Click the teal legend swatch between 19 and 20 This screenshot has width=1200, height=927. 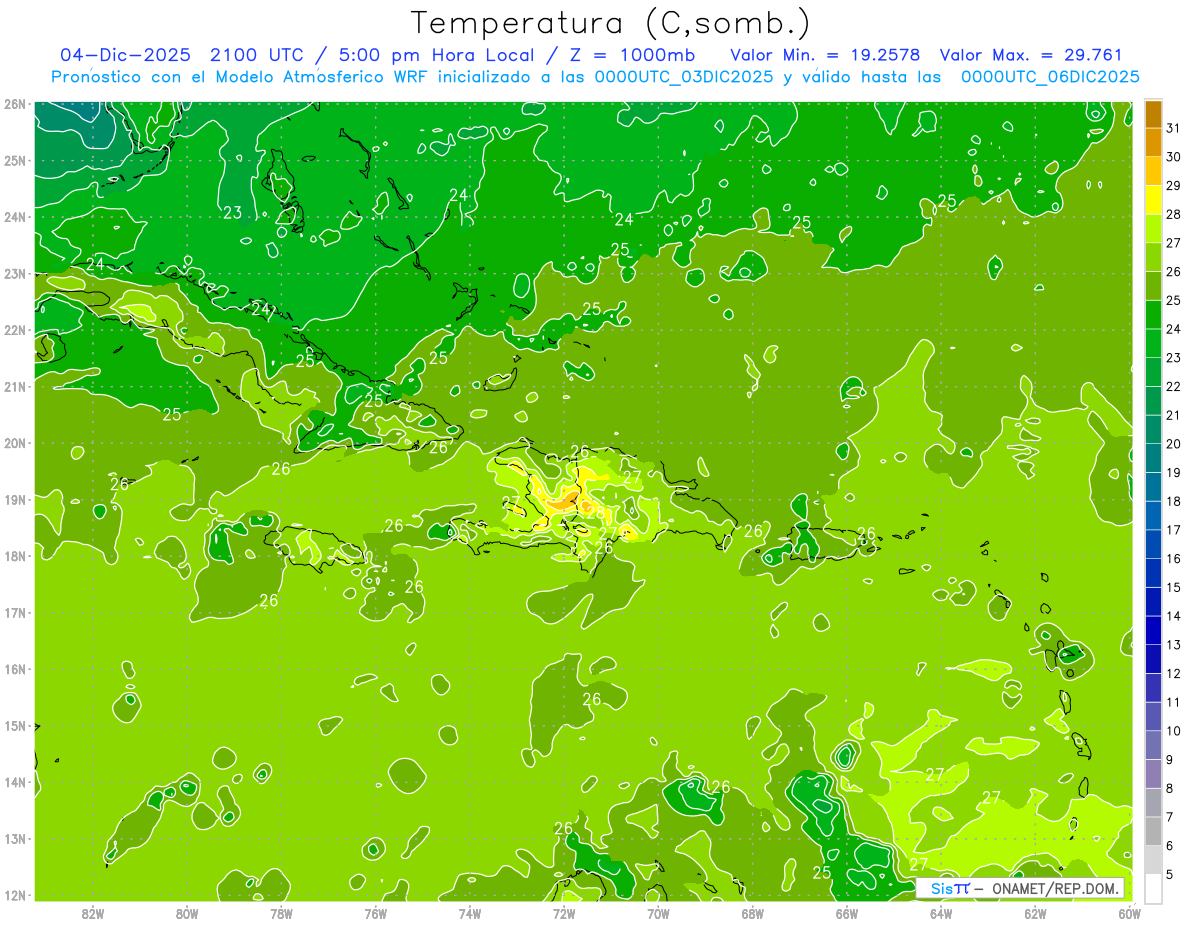pos(1154,458)
